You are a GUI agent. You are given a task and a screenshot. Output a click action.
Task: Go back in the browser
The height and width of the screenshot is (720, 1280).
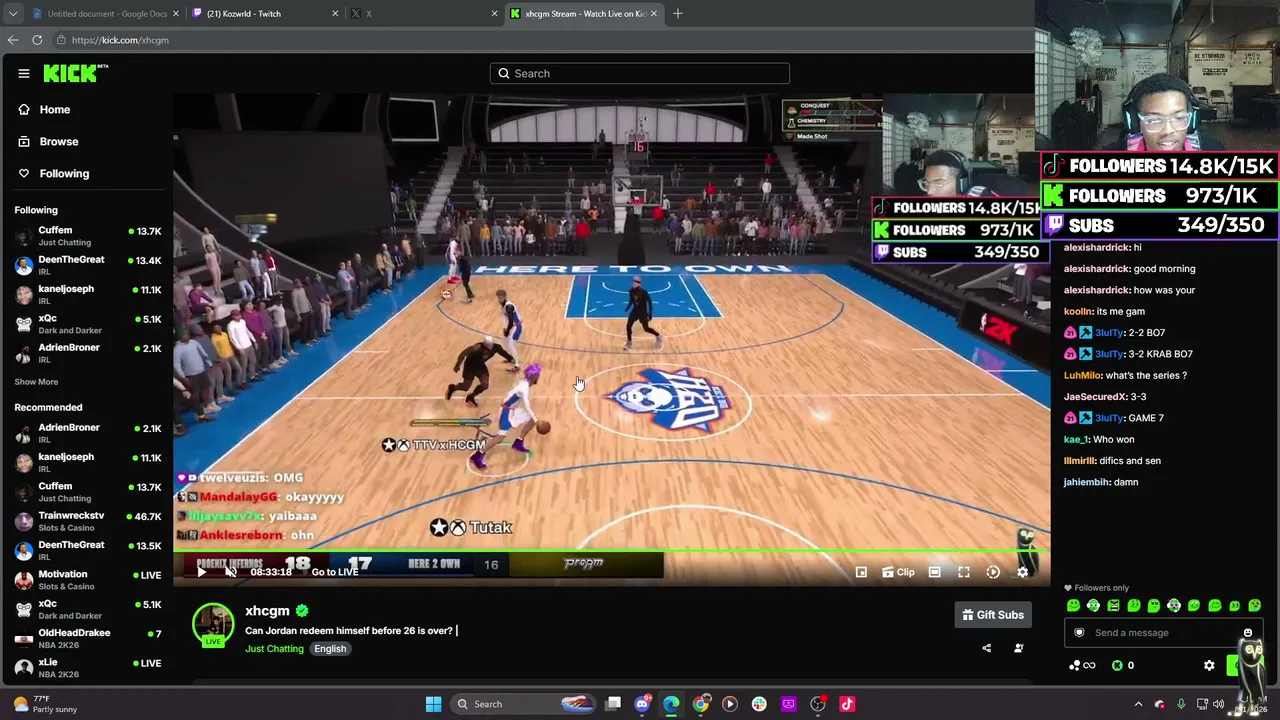pos(13,40)
